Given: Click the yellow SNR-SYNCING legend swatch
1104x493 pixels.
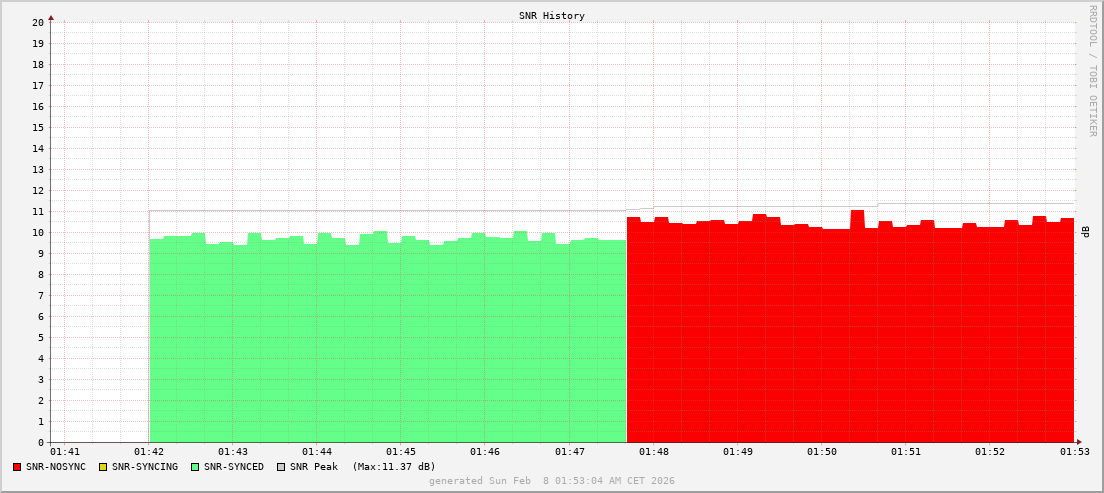Looking at the screenshot, I should click(102, 467).
